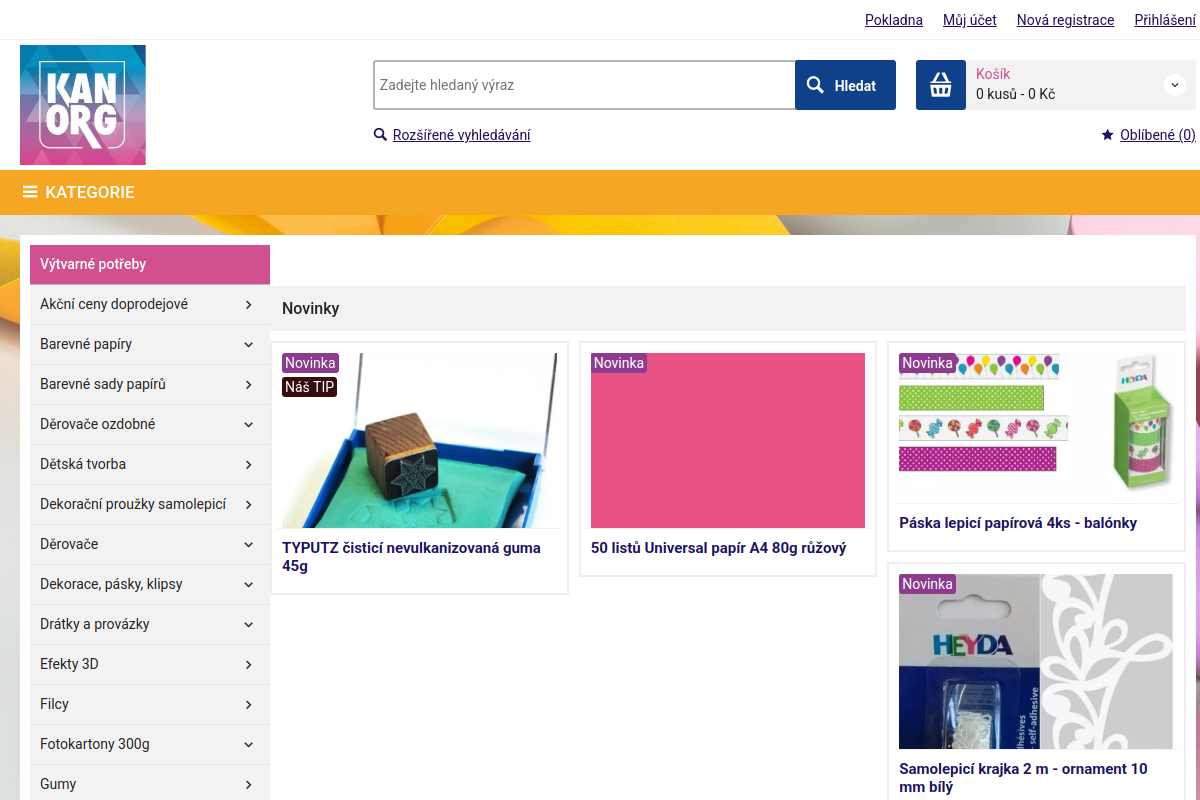Click the Hledat search button

click(x=845, y=85)
